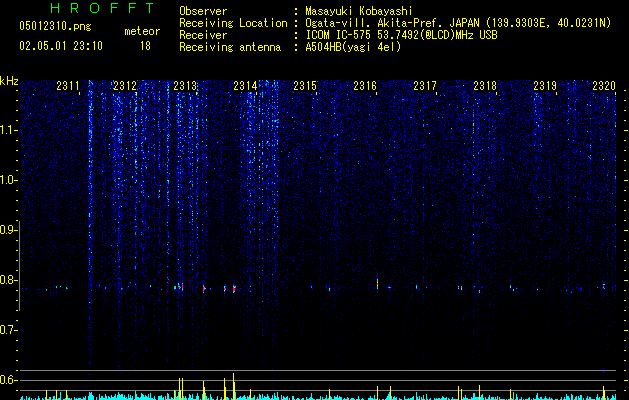629x400 pixels.
Task: Click the Observer field label
Action: [203, 11]
